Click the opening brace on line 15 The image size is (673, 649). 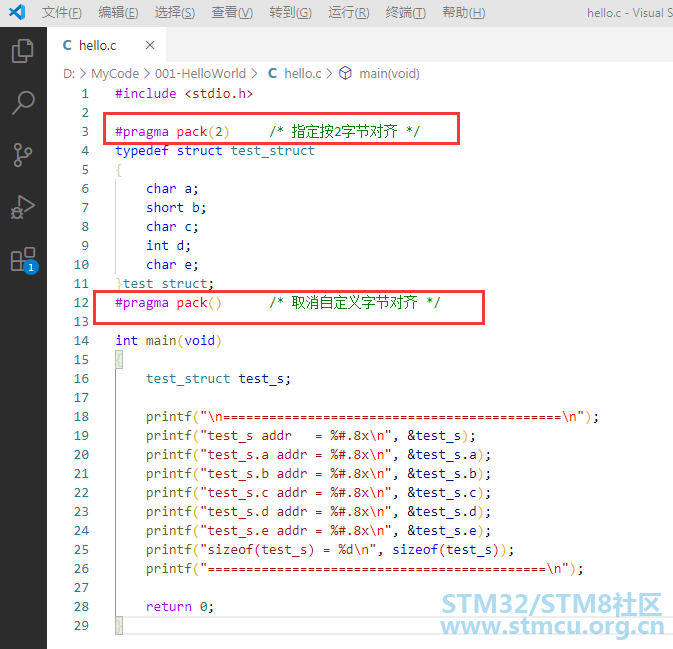coord(119,359)
